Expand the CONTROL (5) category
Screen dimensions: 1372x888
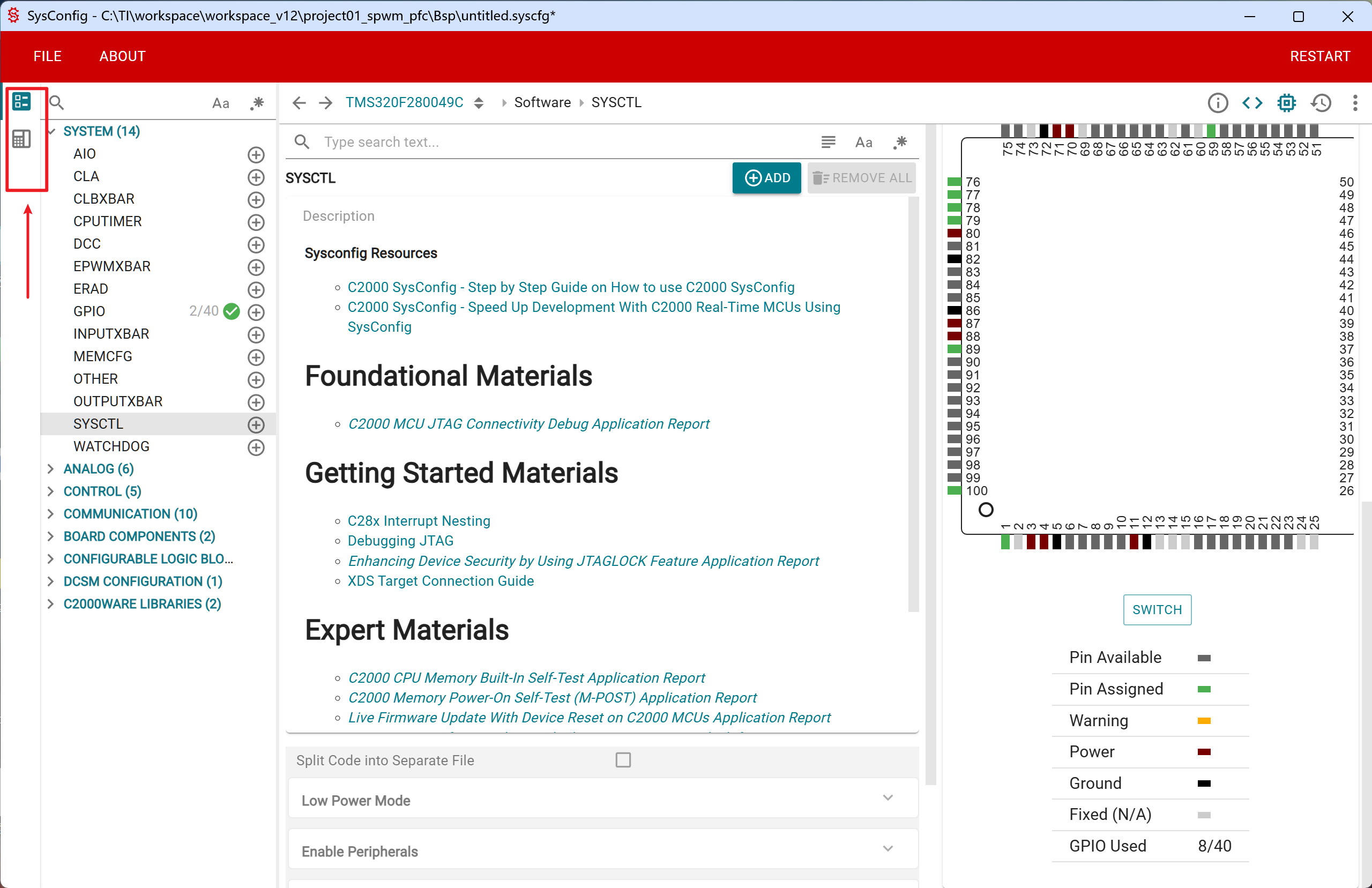coord(51,491)
